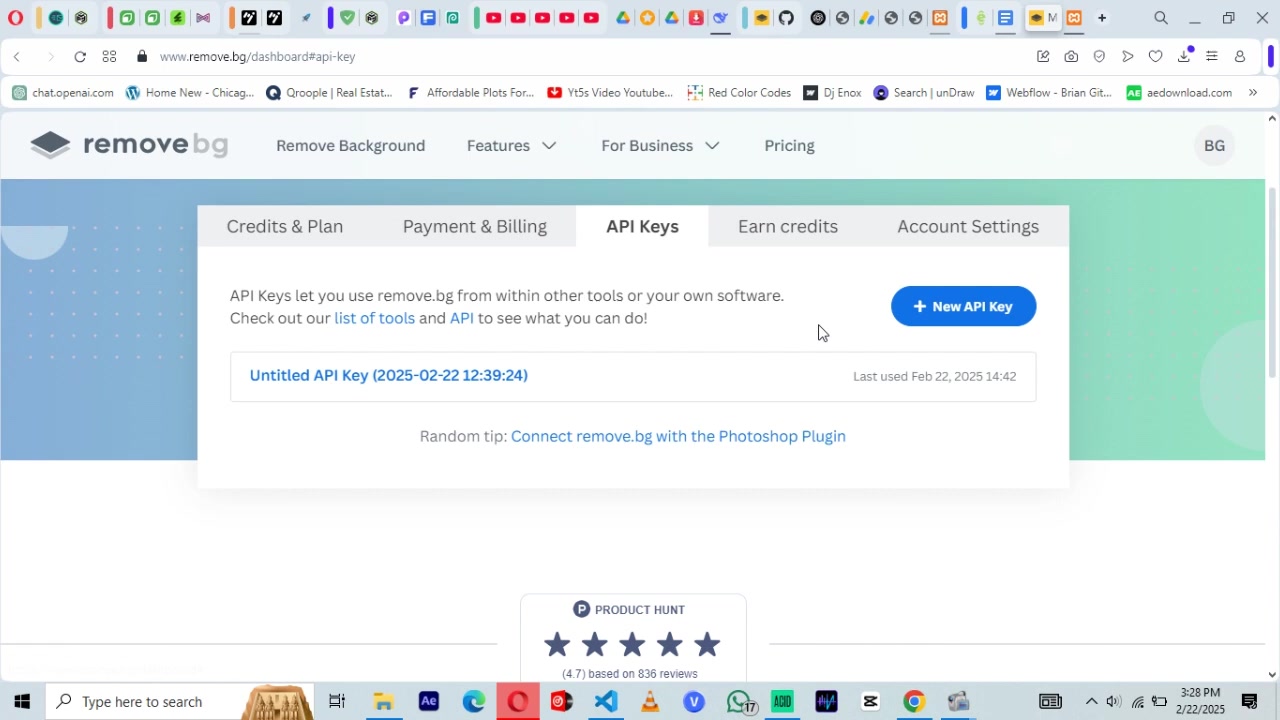
Task: Open the Credits & Plan tab
Action: point(285,226)
